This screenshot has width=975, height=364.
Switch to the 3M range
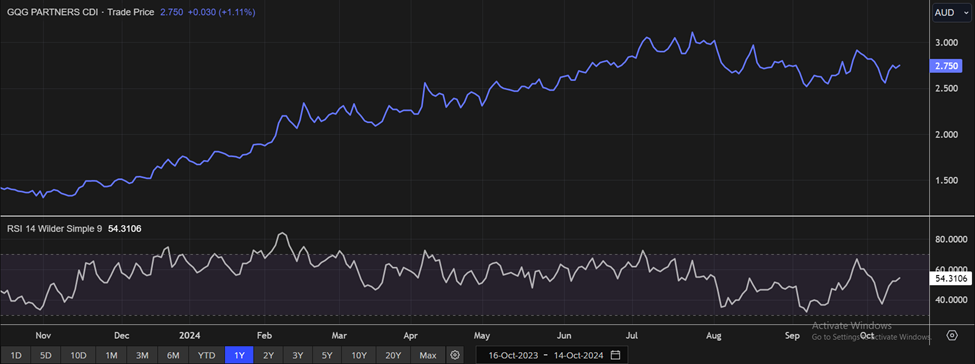(142, 355)
